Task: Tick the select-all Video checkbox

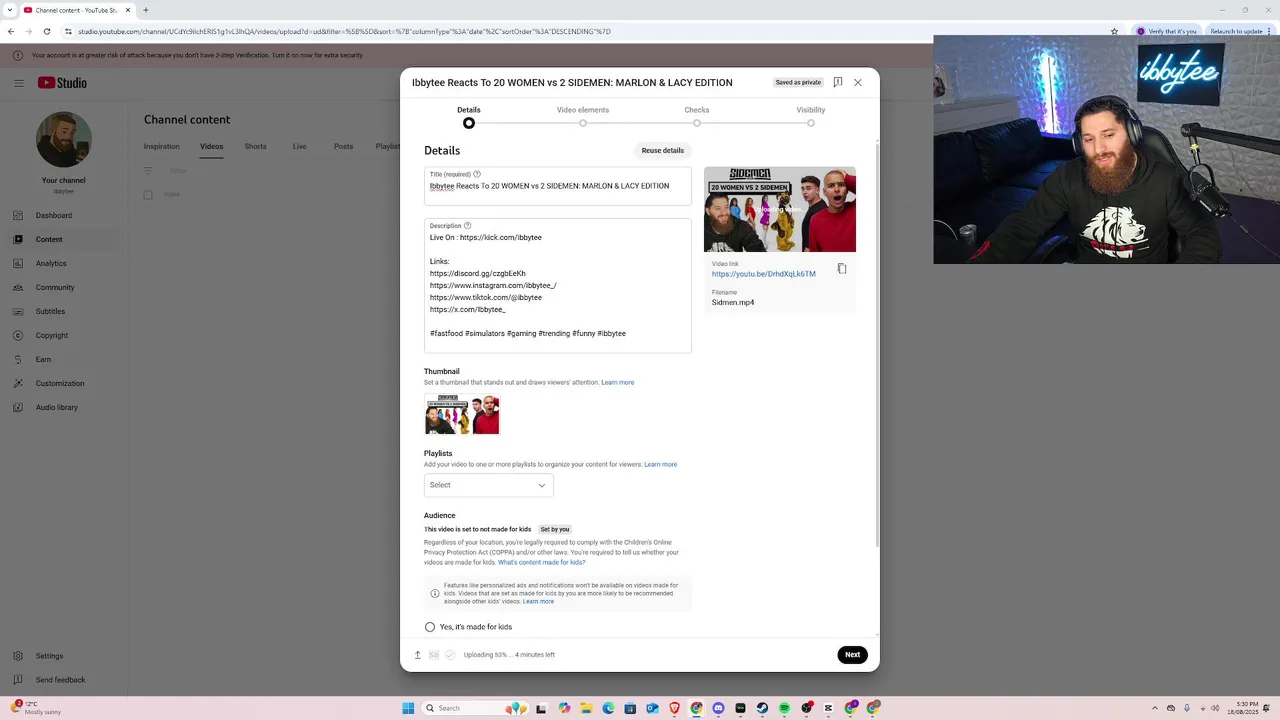Action: pos(148,195)
